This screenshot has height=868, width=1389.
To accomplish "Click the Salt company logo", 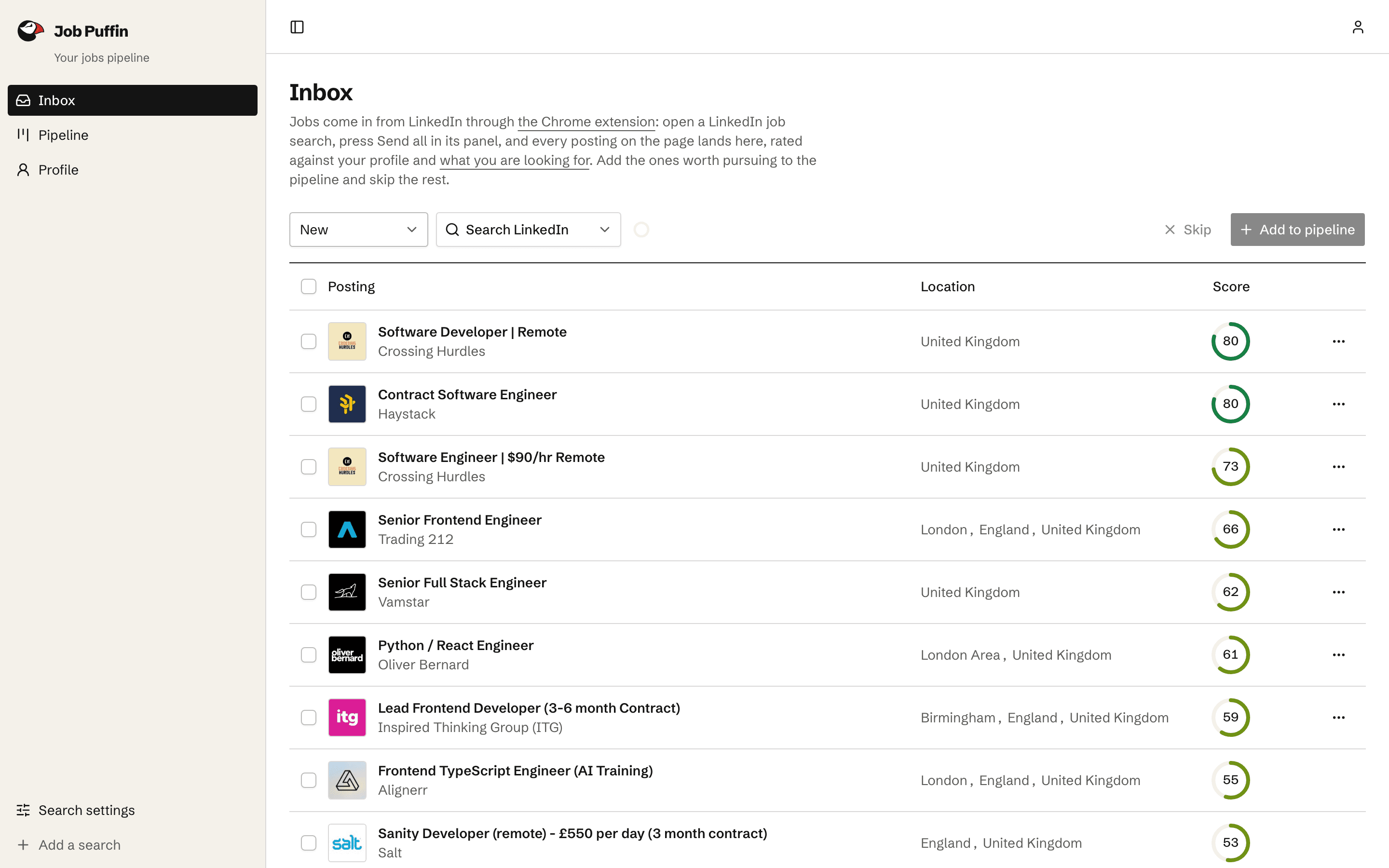I will (x=347, y=843).
